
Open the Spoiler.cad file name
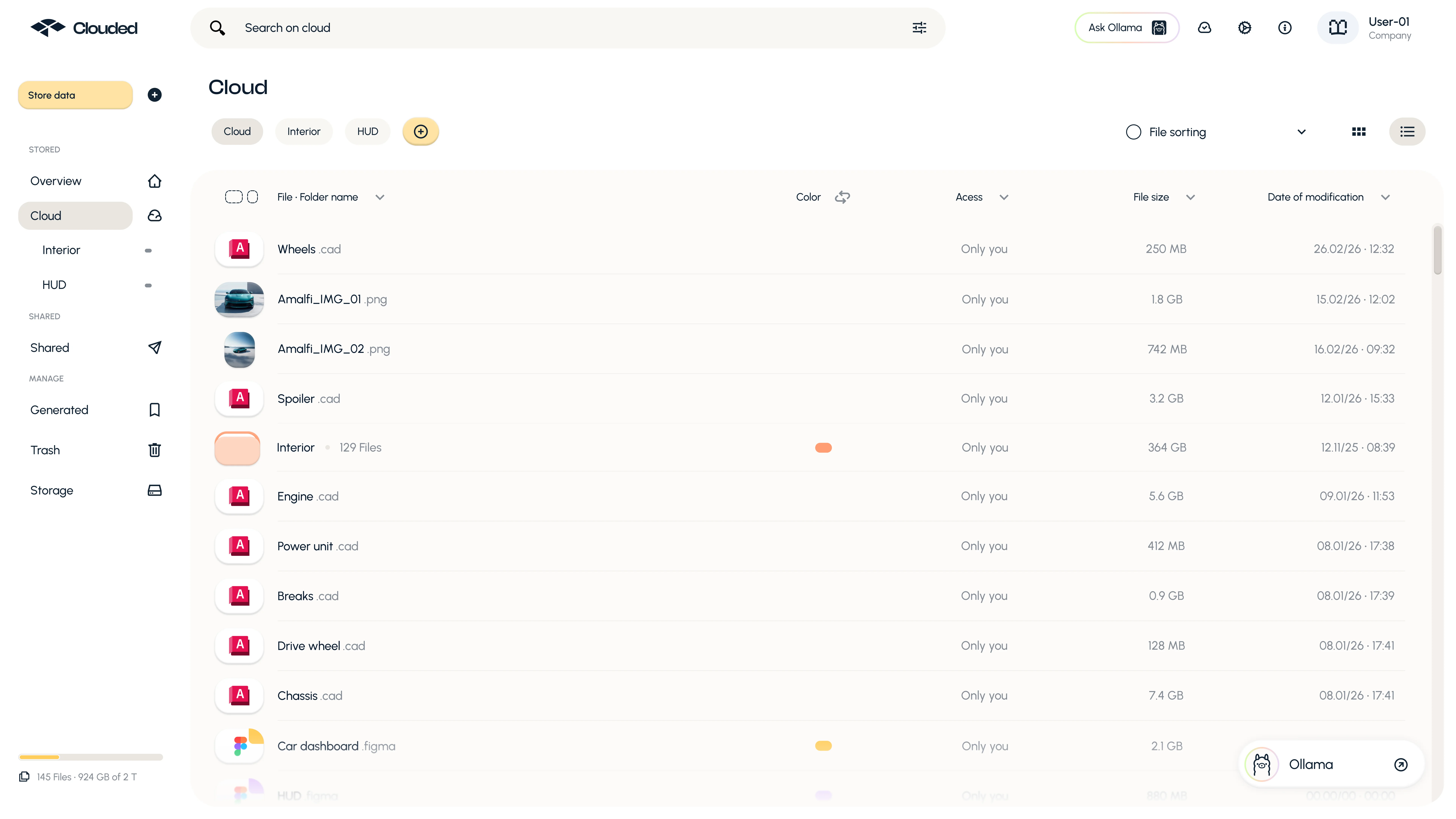[309, 399]
